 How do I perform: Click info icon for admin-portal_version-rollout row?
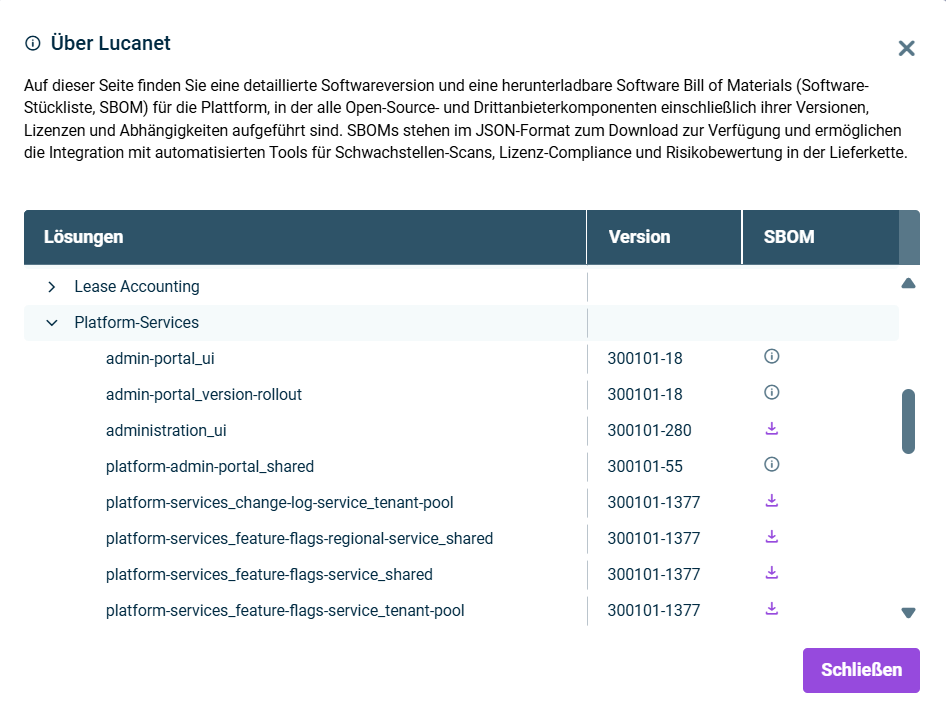point(771,392)
